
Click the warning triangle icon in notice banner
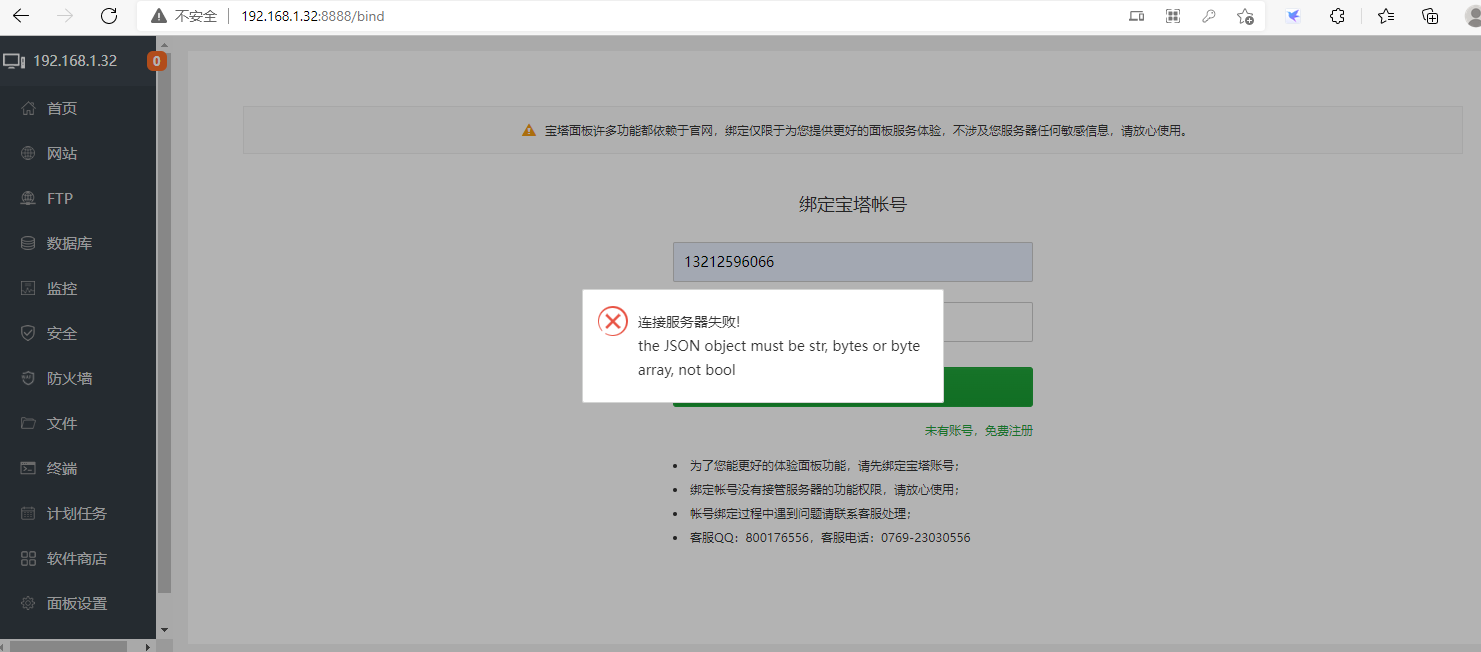[x=529, y=130]
